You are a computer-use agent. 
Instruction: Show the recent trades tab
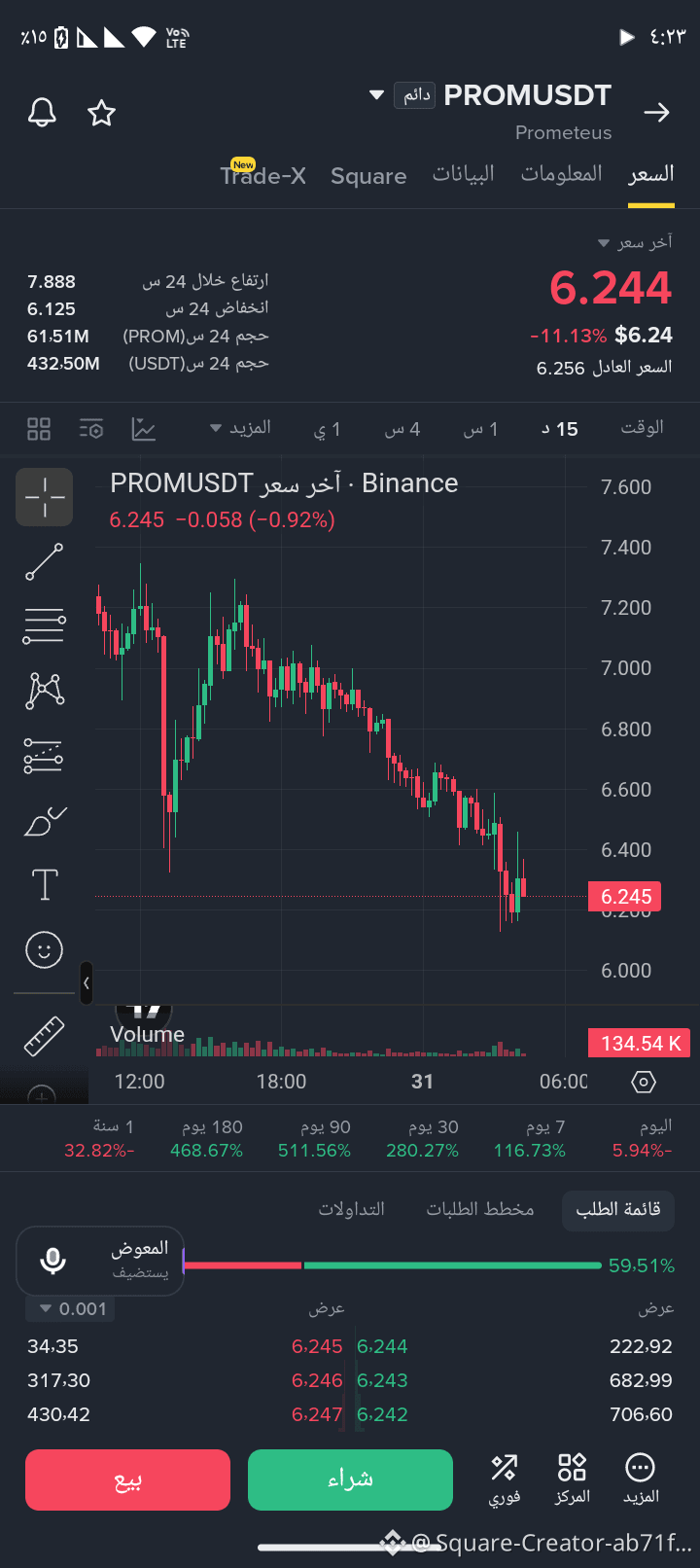click(352, 1209)
